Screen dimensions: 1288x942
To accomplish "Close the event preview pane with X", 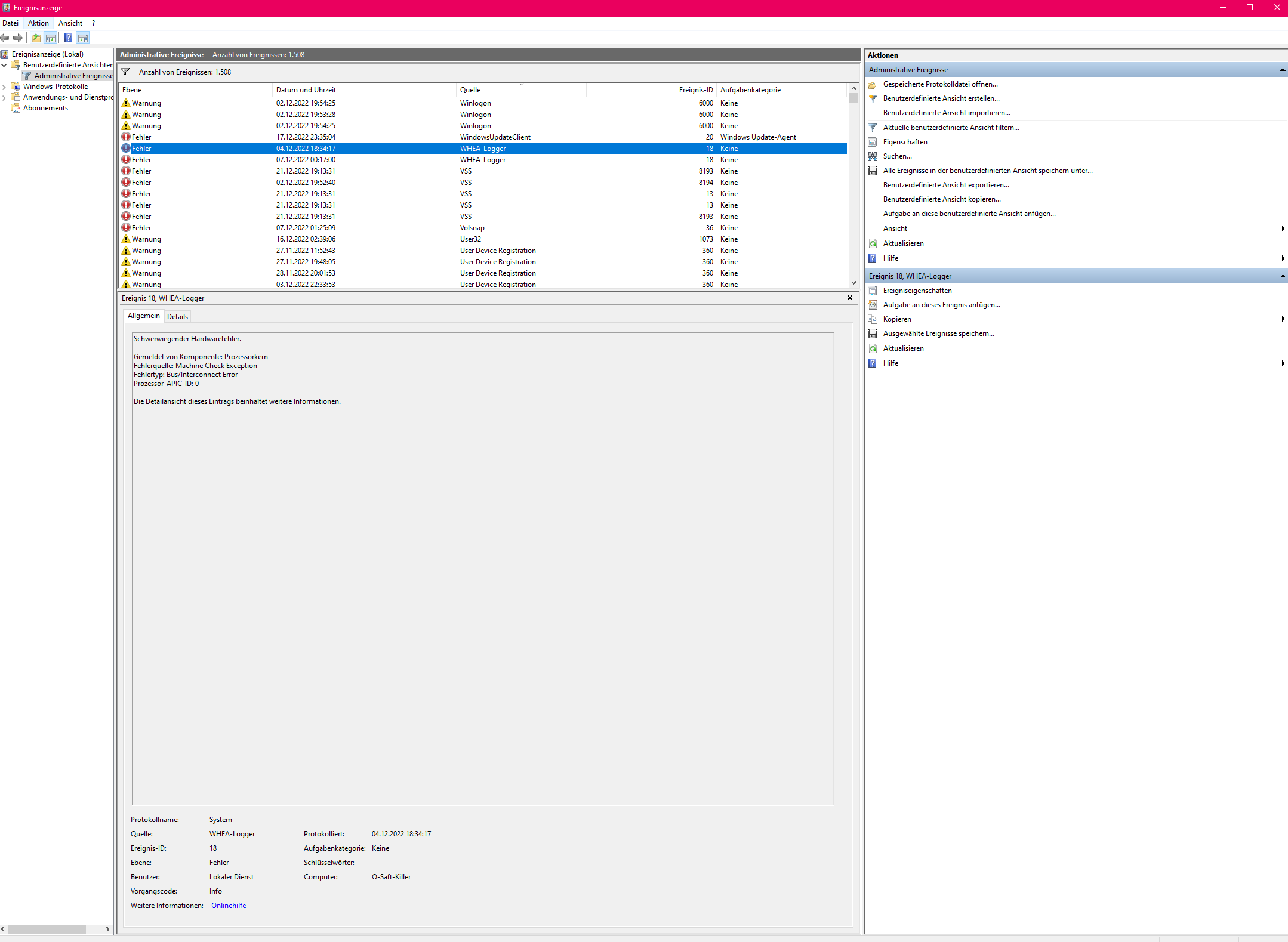I will 850,298.
